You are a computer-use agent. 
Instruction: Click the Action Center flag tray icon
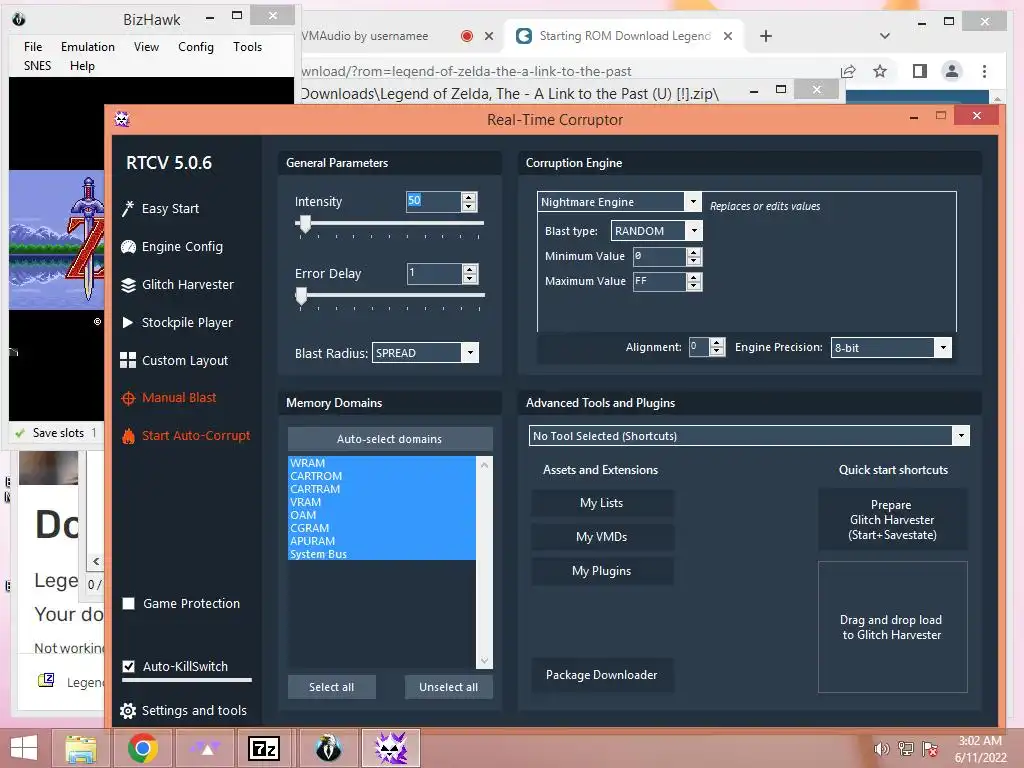(x=930, y=749)
